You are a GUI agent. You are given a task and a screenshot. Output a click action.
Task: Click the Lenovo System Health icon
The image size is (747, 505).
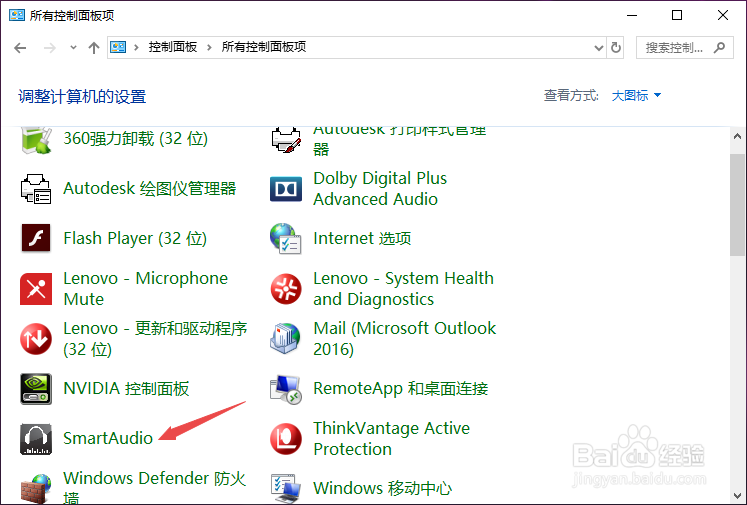(286, 289)
